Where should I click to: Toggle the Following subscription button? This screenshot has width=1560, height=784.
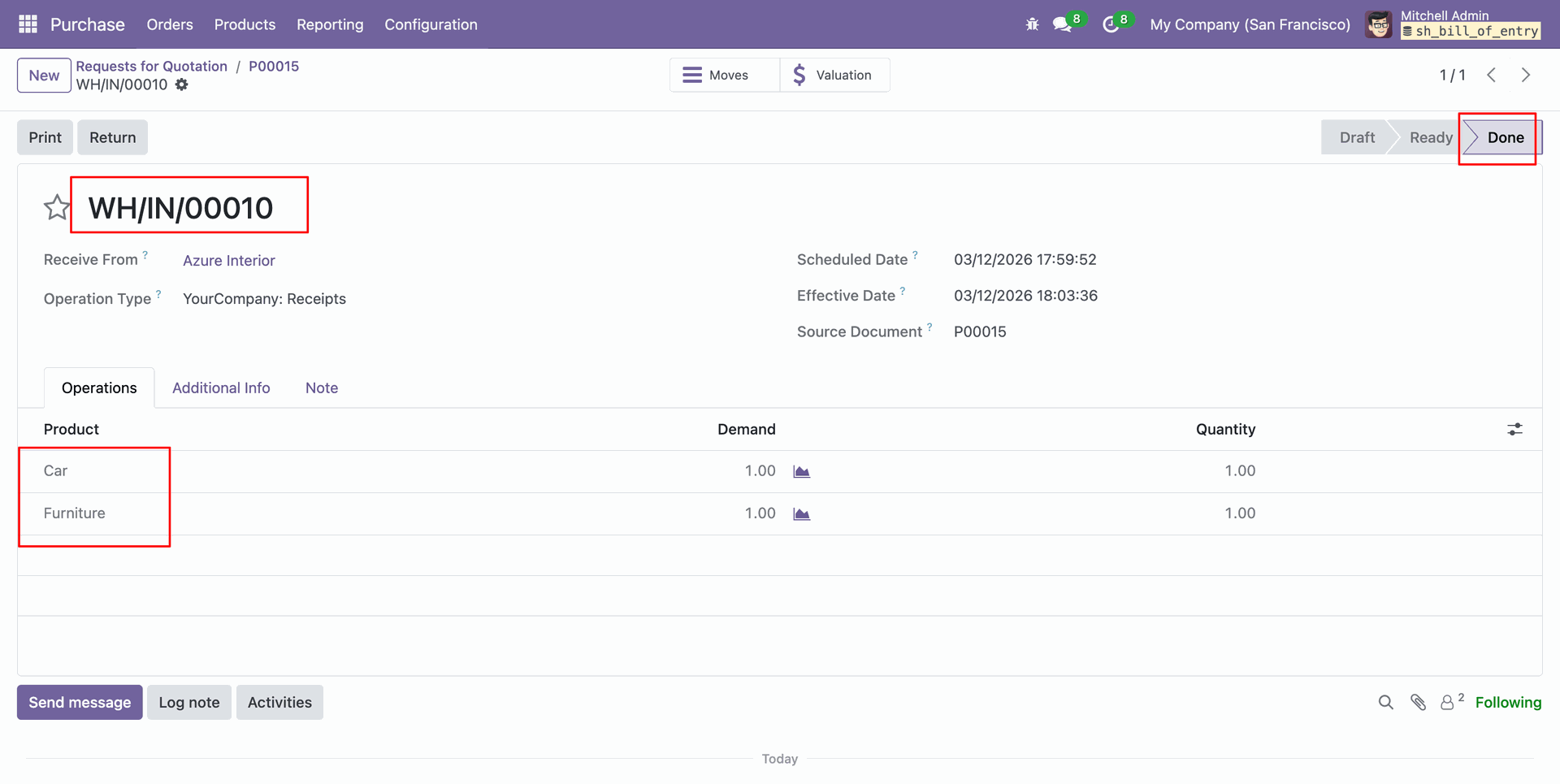[x=1507, y=703]
